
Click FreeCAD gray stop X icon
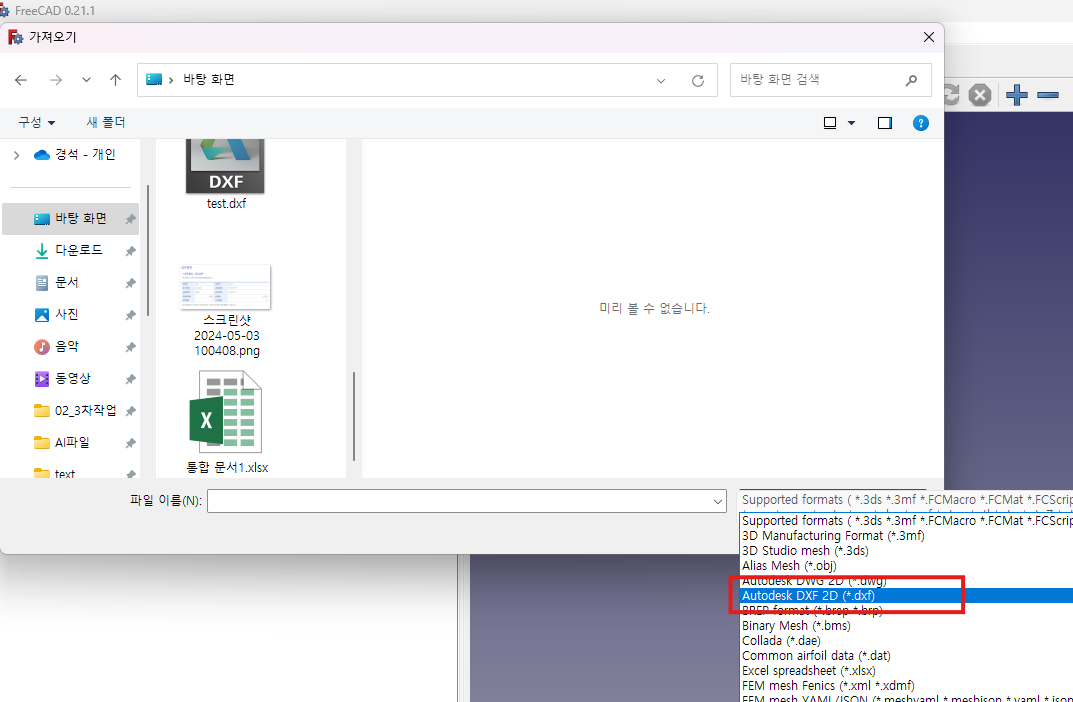tap(980, 94)
